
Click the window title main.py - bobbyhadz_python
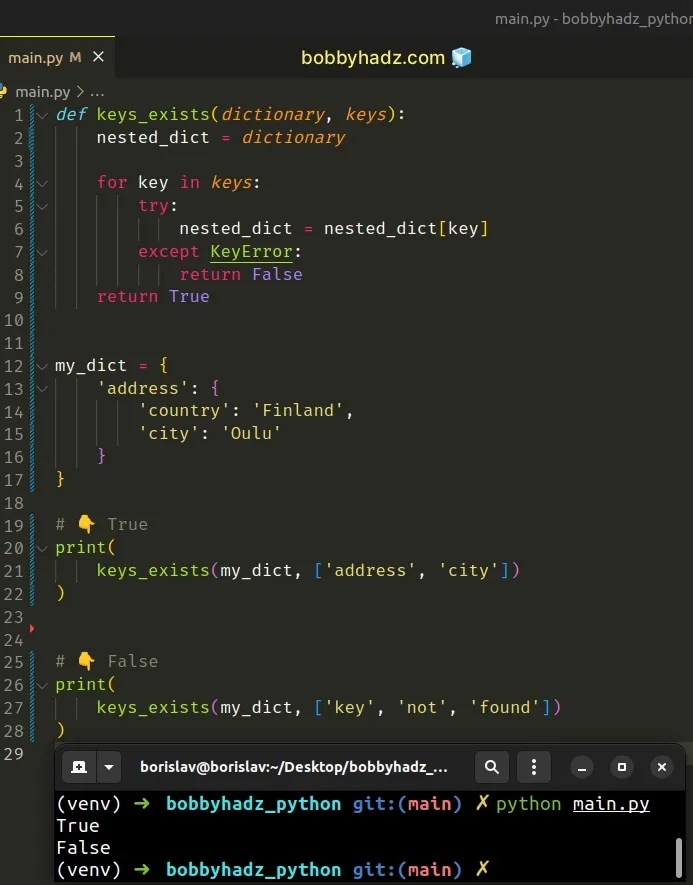[x=594, y=19]
